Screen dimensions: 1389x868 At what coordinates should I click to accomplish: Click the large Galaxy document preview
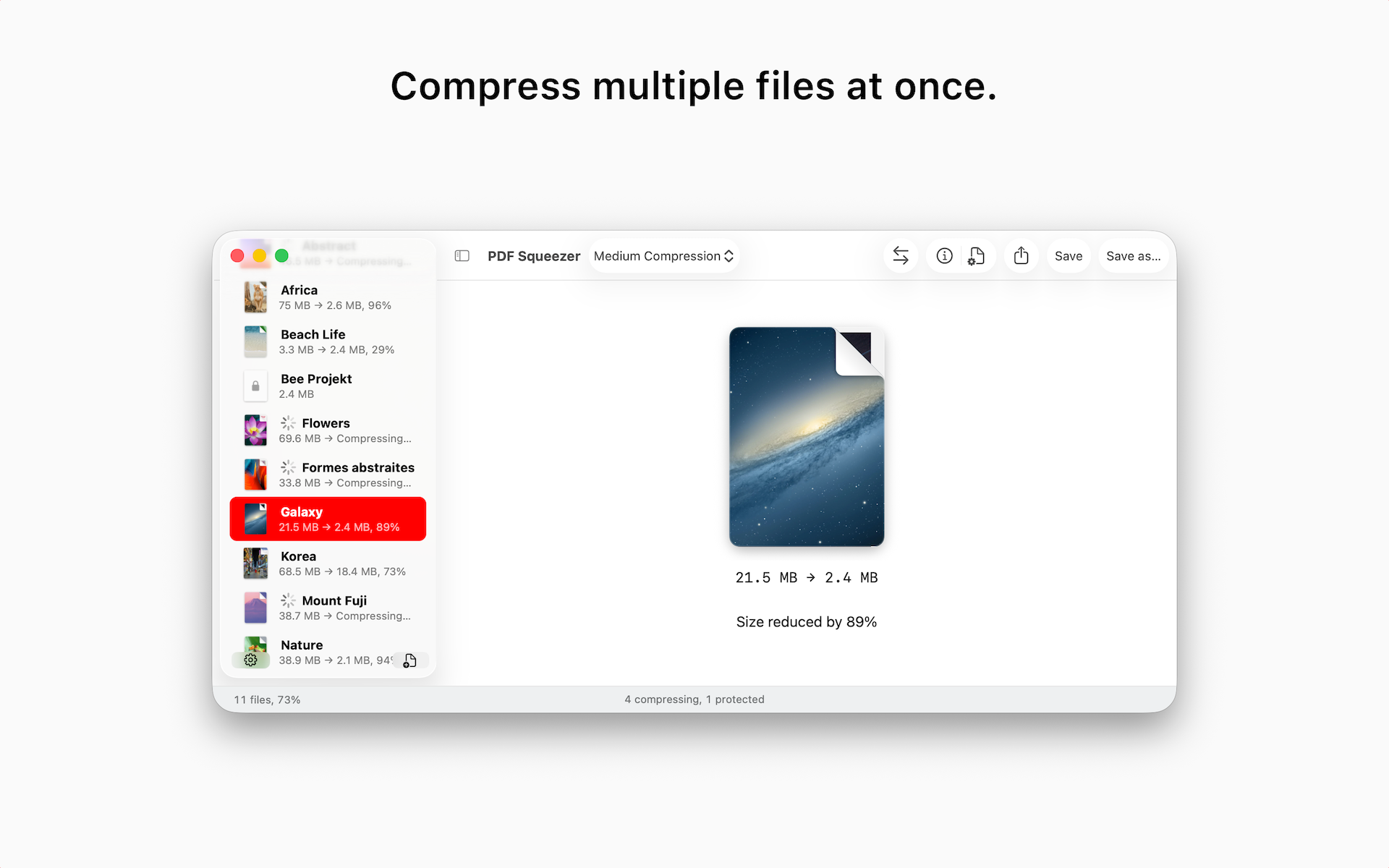(x=807, y=437)
